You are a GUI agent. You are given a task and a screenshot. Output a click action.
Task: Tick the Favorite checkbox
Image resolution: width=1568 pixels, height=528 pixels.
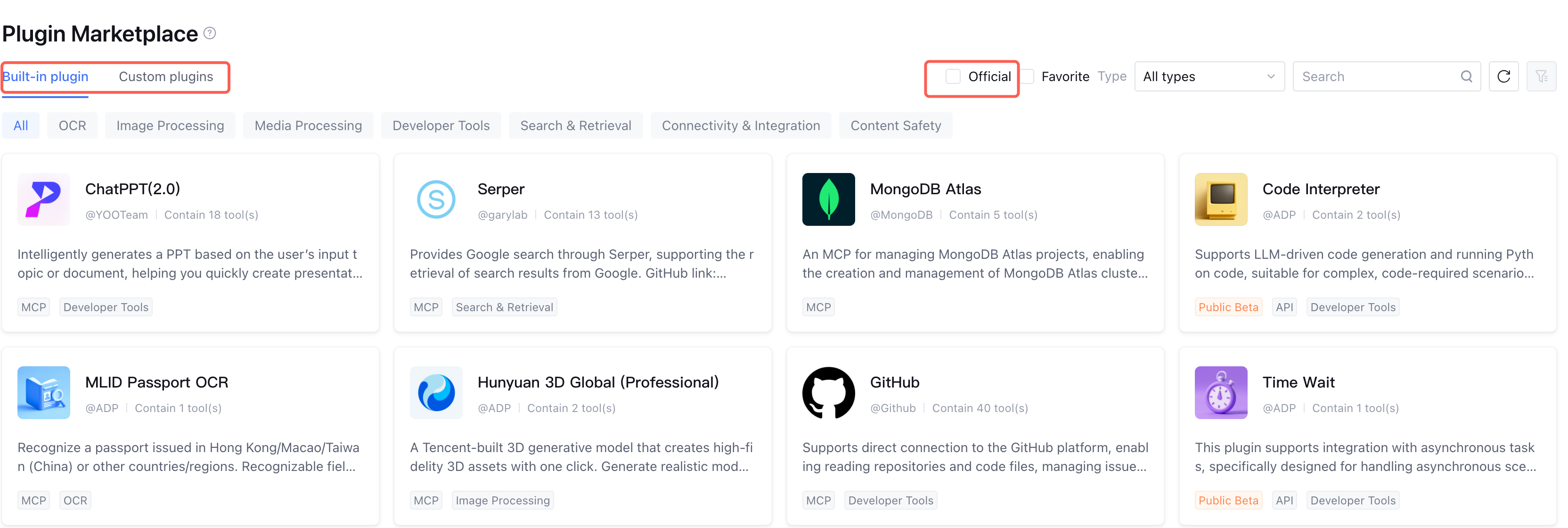(1028, 76)
